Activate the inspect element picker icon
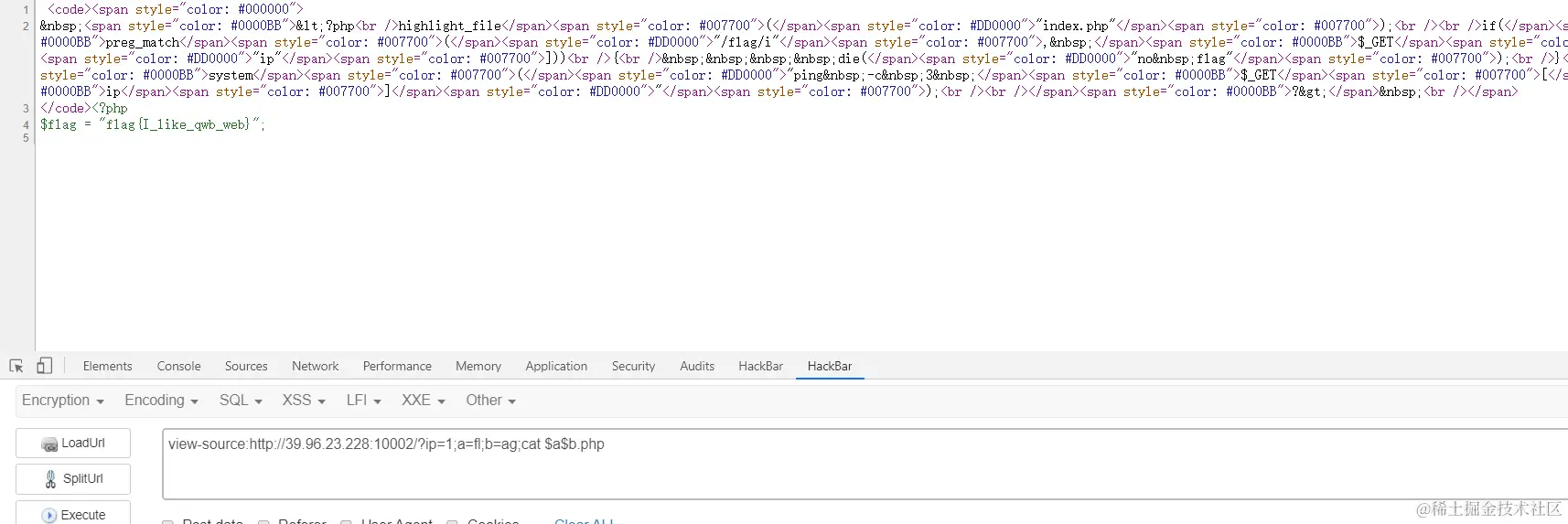 16,366
